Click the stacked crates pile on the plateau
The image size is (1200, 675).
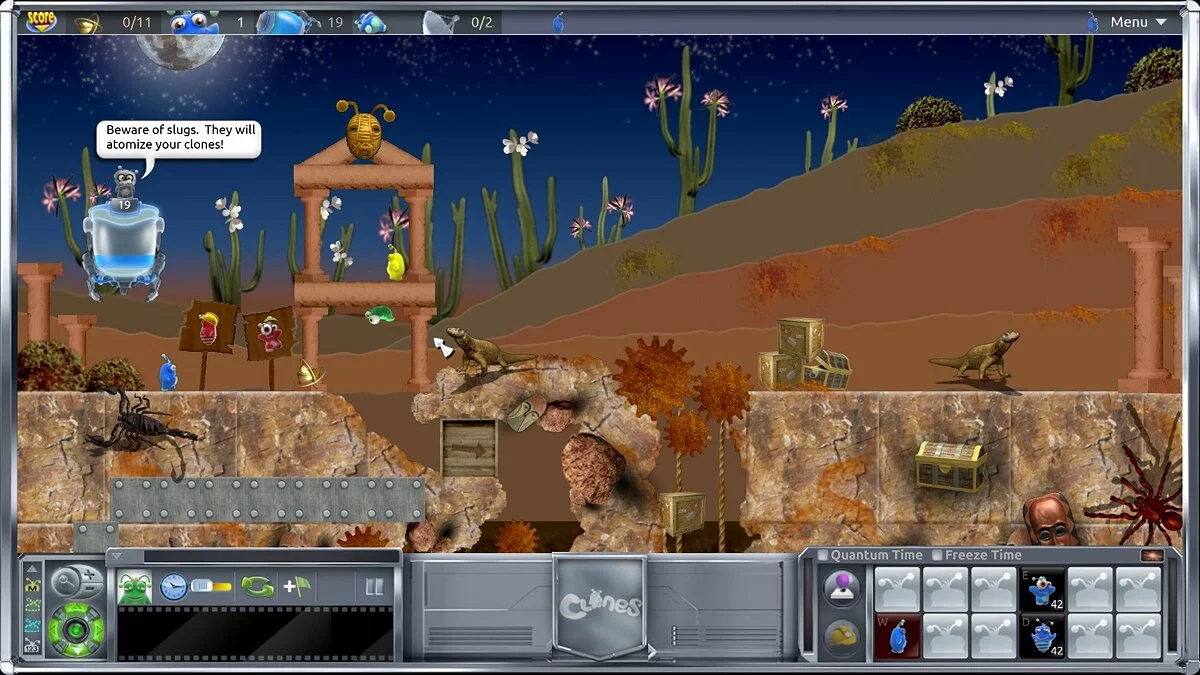tap(804, 354)
